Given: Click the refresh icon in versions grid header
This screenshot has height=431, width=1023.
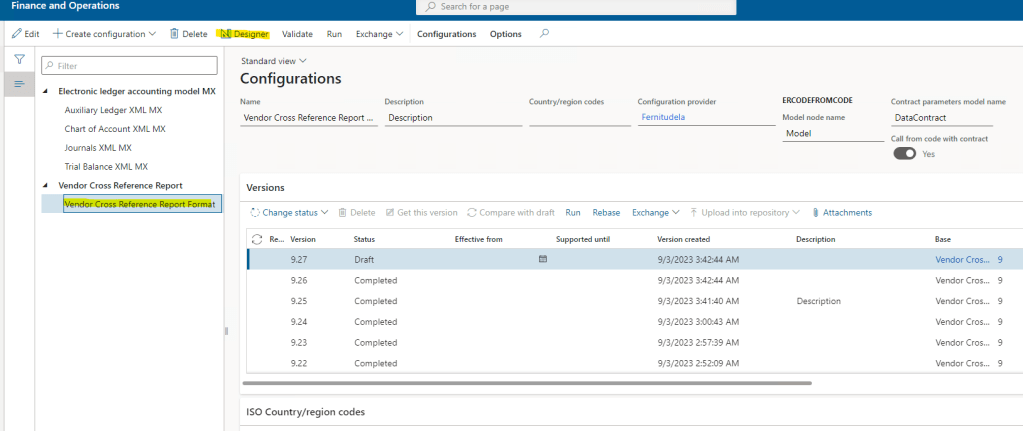Looking at the screenshot, I should click(258, 240).
